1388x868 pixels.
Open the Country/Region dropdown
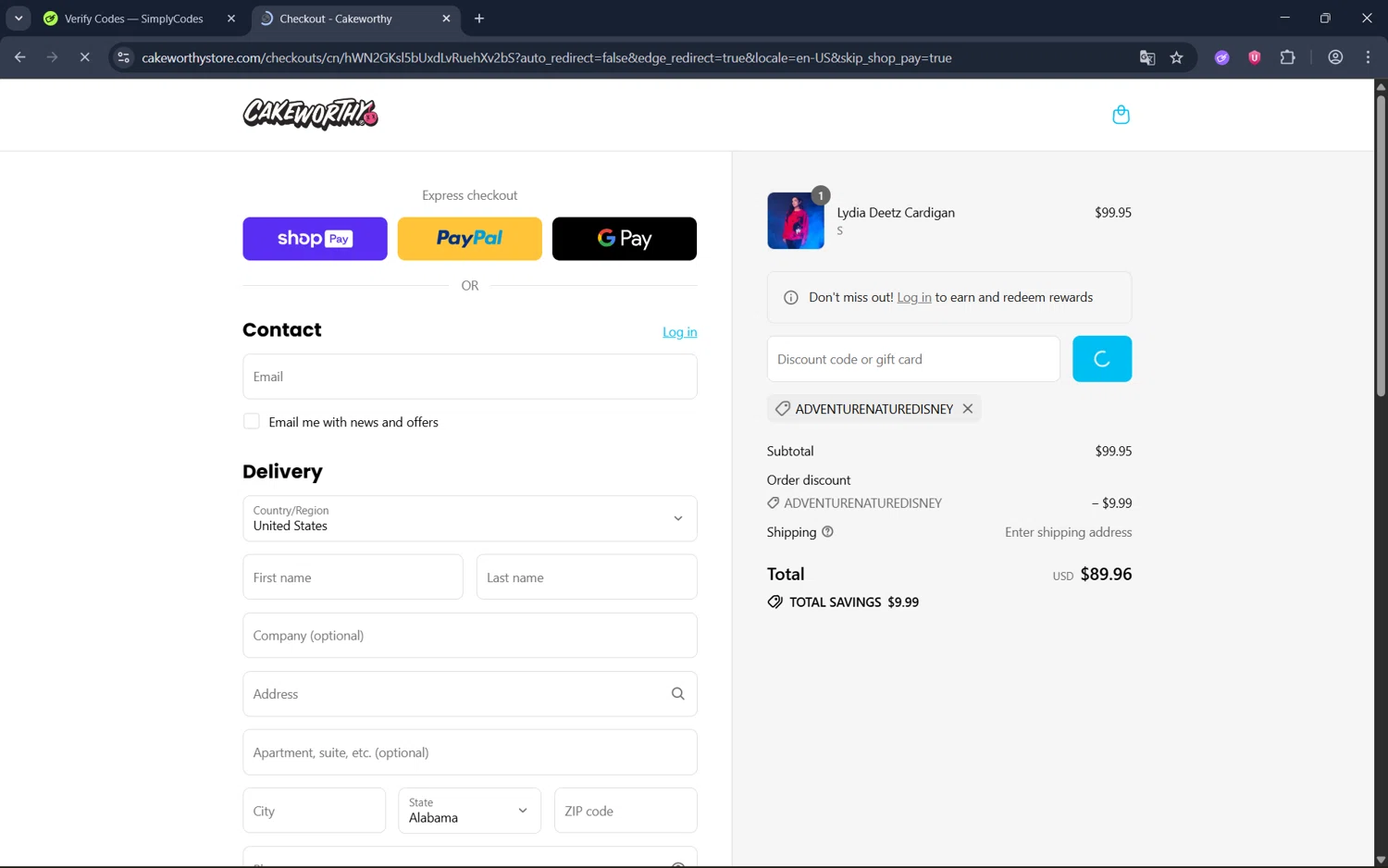[470, 518]
